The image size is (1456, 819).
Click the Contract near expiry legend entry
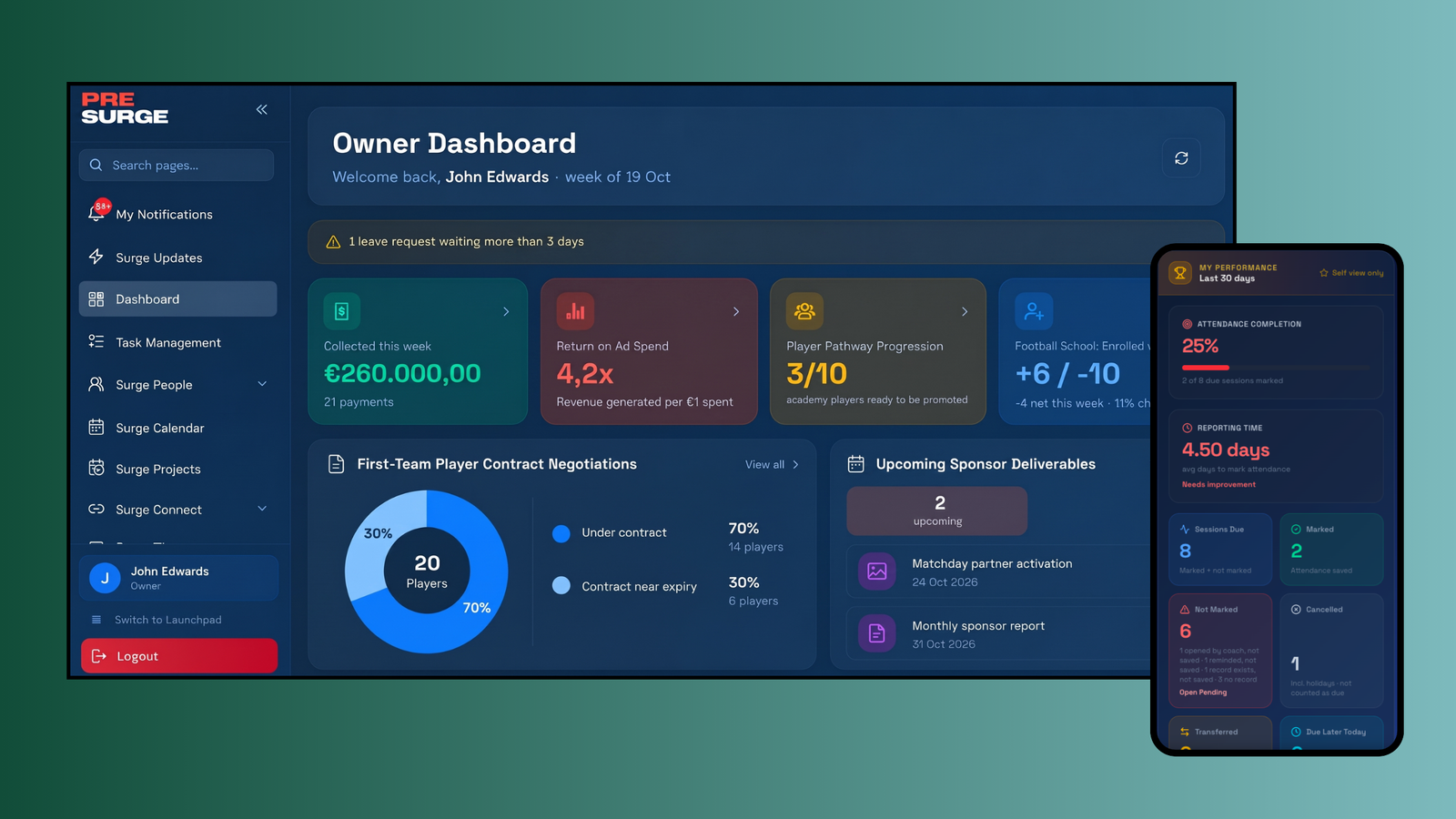click(625, 586)
